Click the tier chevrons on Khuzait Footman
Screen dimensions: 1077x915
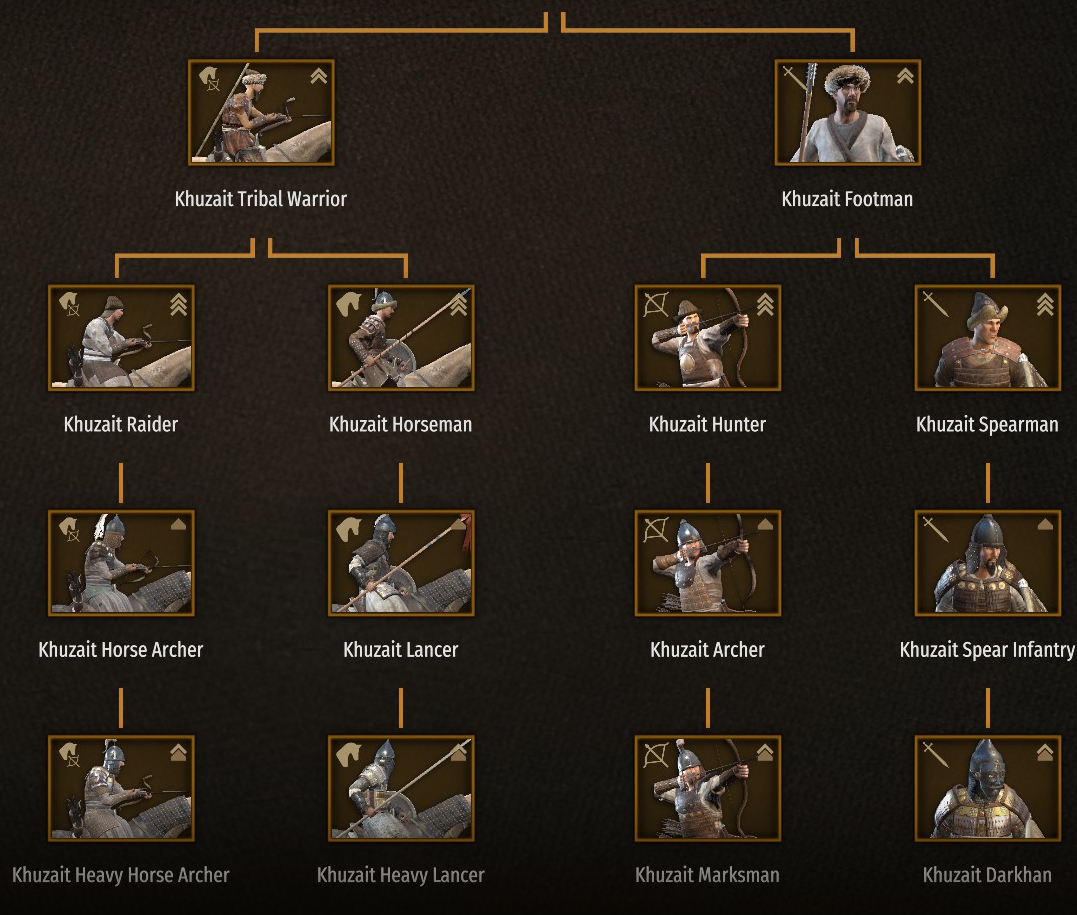905,76
